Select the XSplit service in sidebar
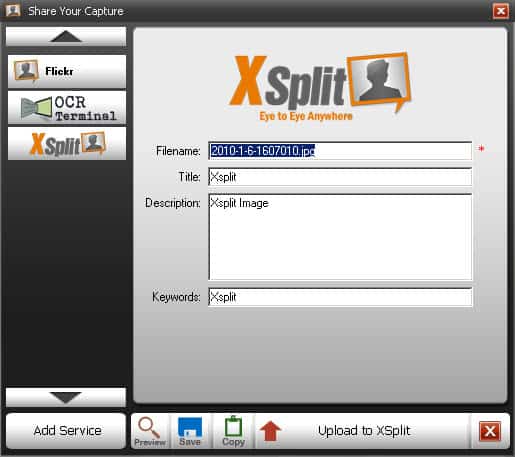Viewport: 515px width, 457px height. (x=67, y=144)
